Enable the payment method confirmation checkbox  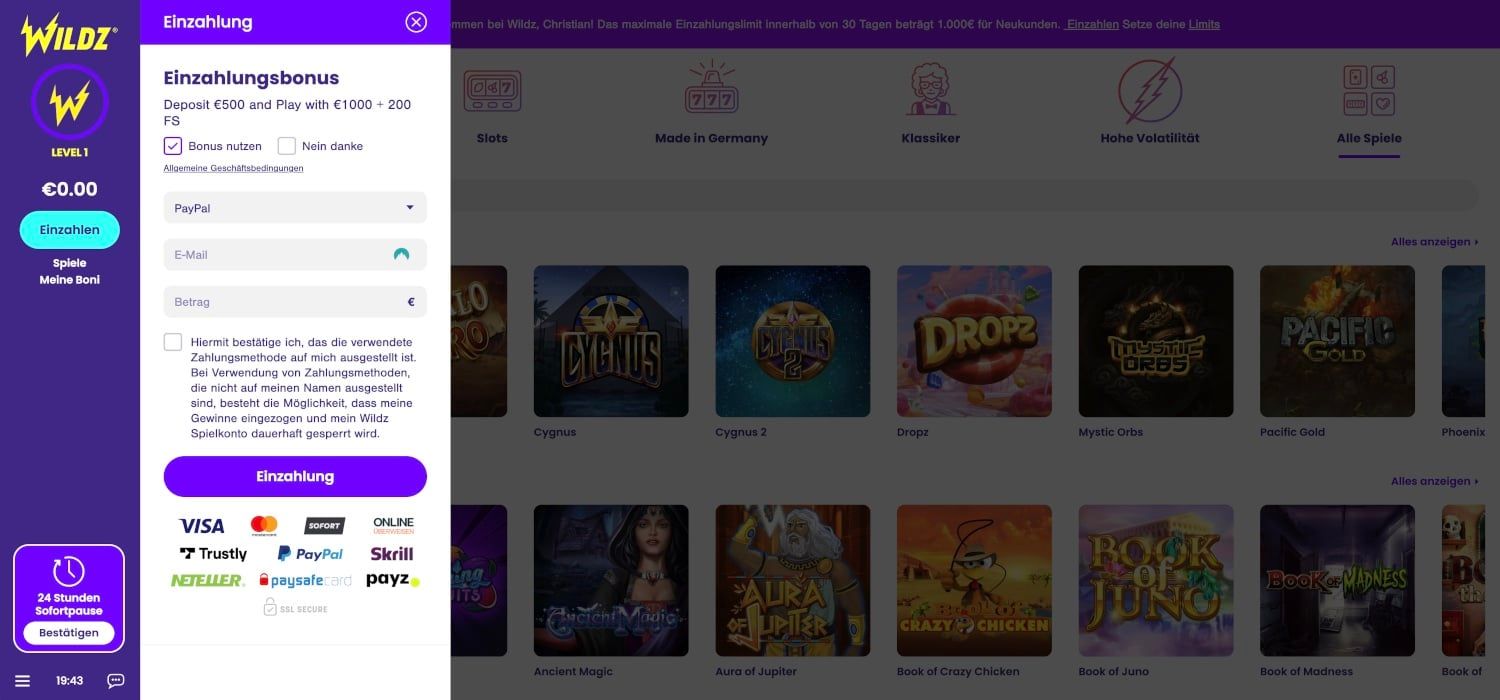coord(172,341)
